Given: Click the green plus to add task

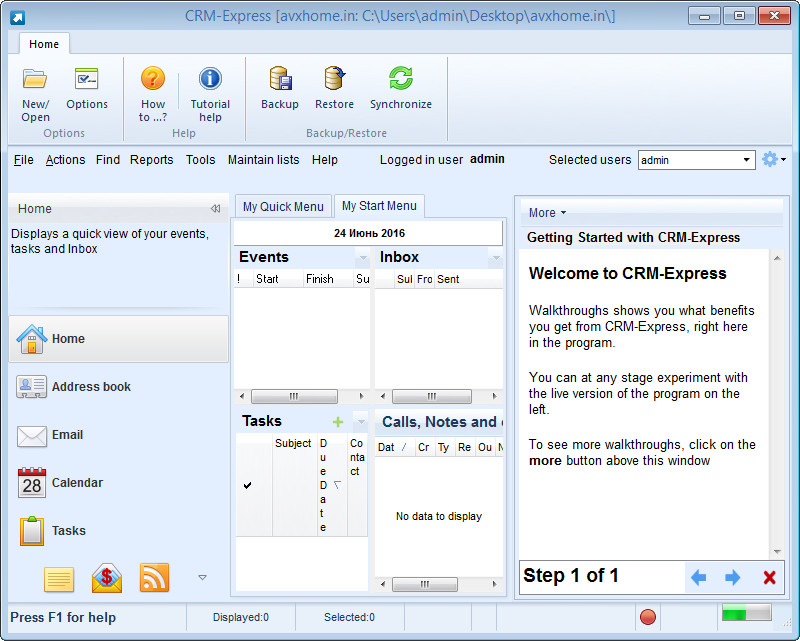Looking at the screenshot, I should (x=338, y=422).
